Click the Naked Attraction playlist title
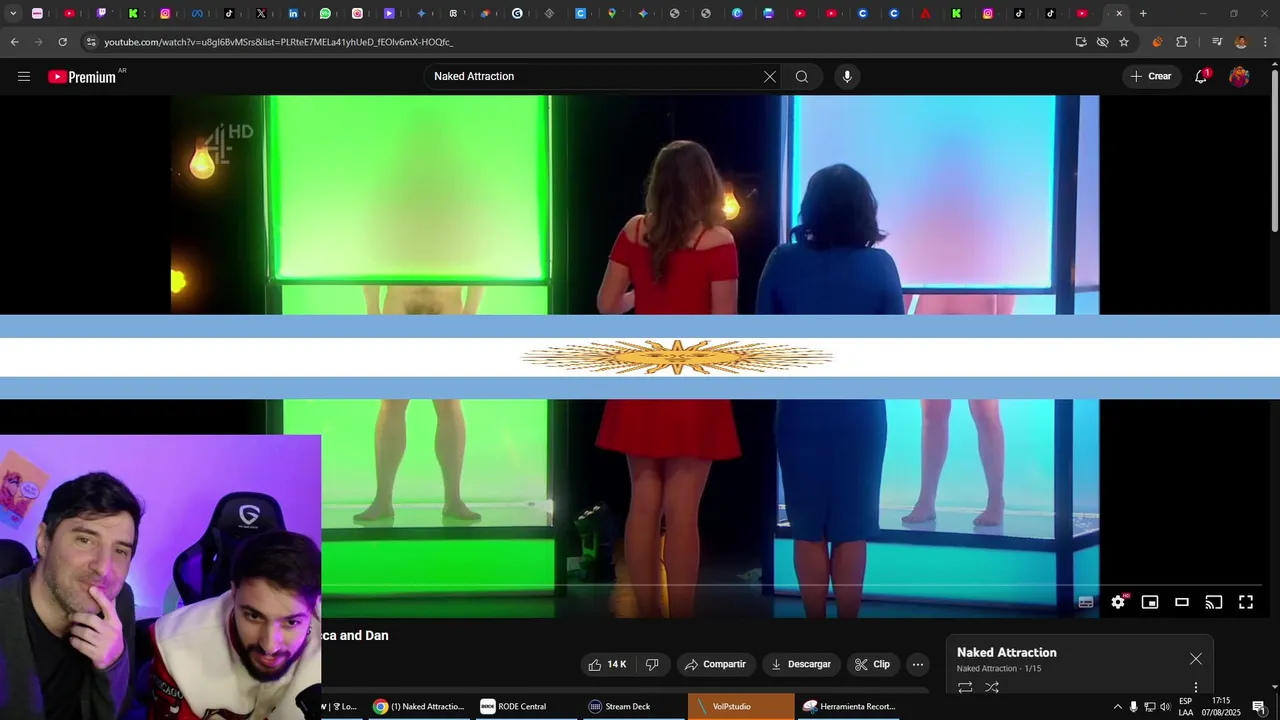This screenshot has height=720, width=1280. coord(1006,652)
